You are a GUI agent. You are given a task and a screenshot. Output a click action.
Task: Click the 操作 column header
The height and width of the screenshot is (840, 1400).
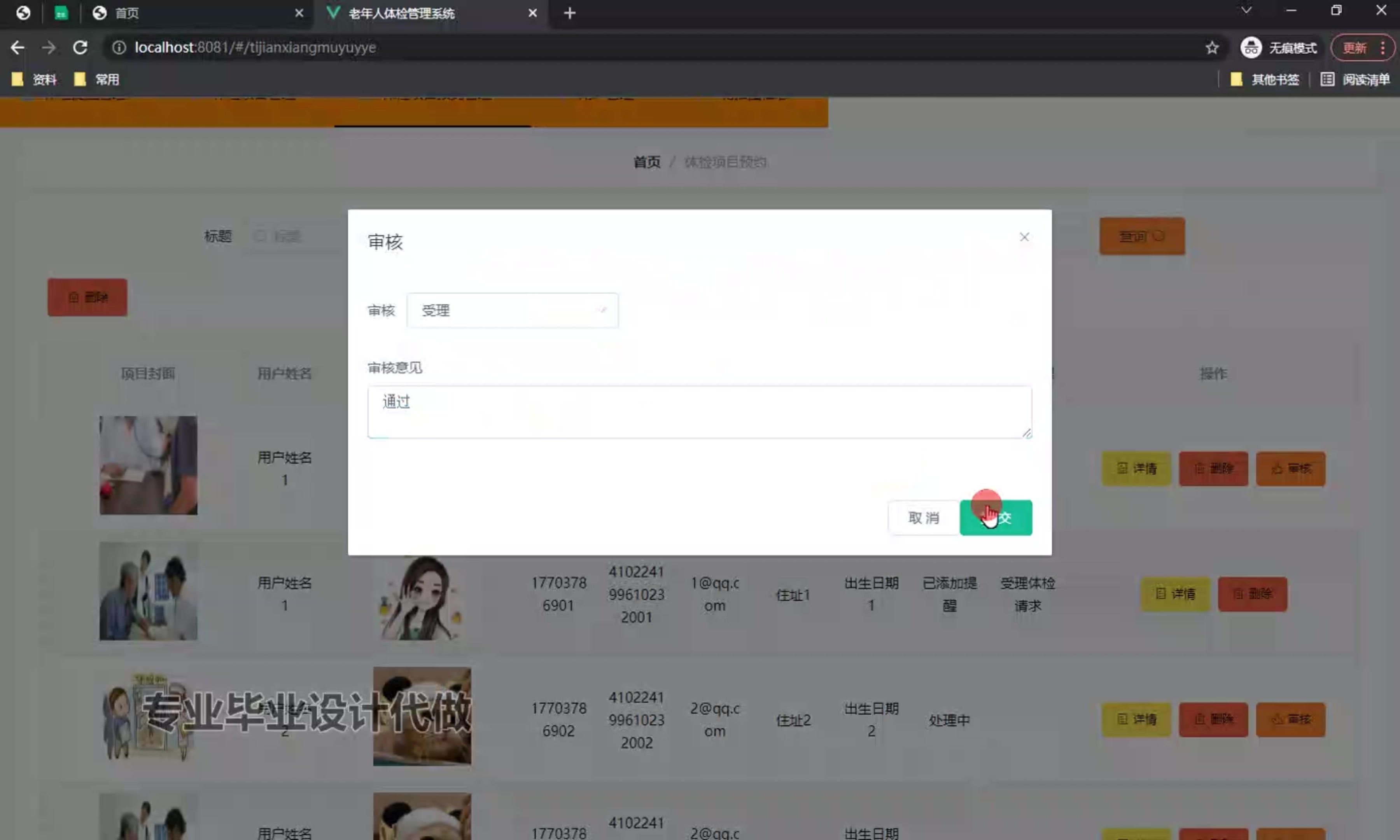point(1213,374)
